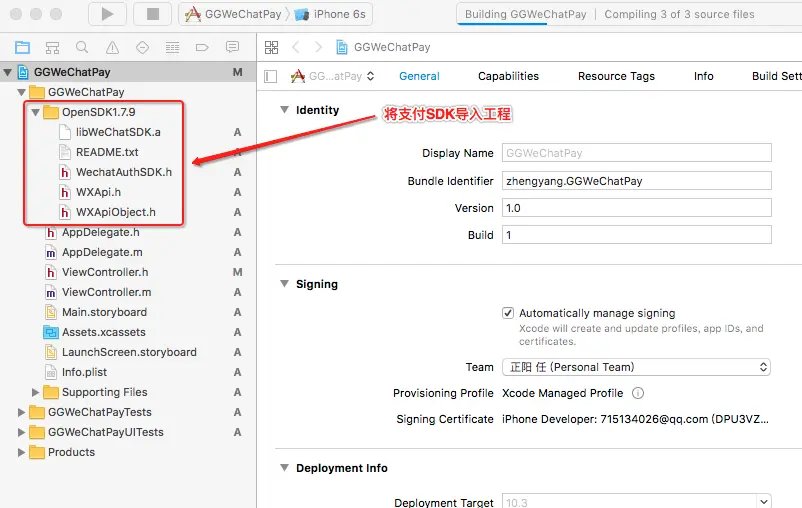Screen dimensions: 802x508
Task: Run the project with the Play button
Action: pyautogui.click(x=107, y=14)
